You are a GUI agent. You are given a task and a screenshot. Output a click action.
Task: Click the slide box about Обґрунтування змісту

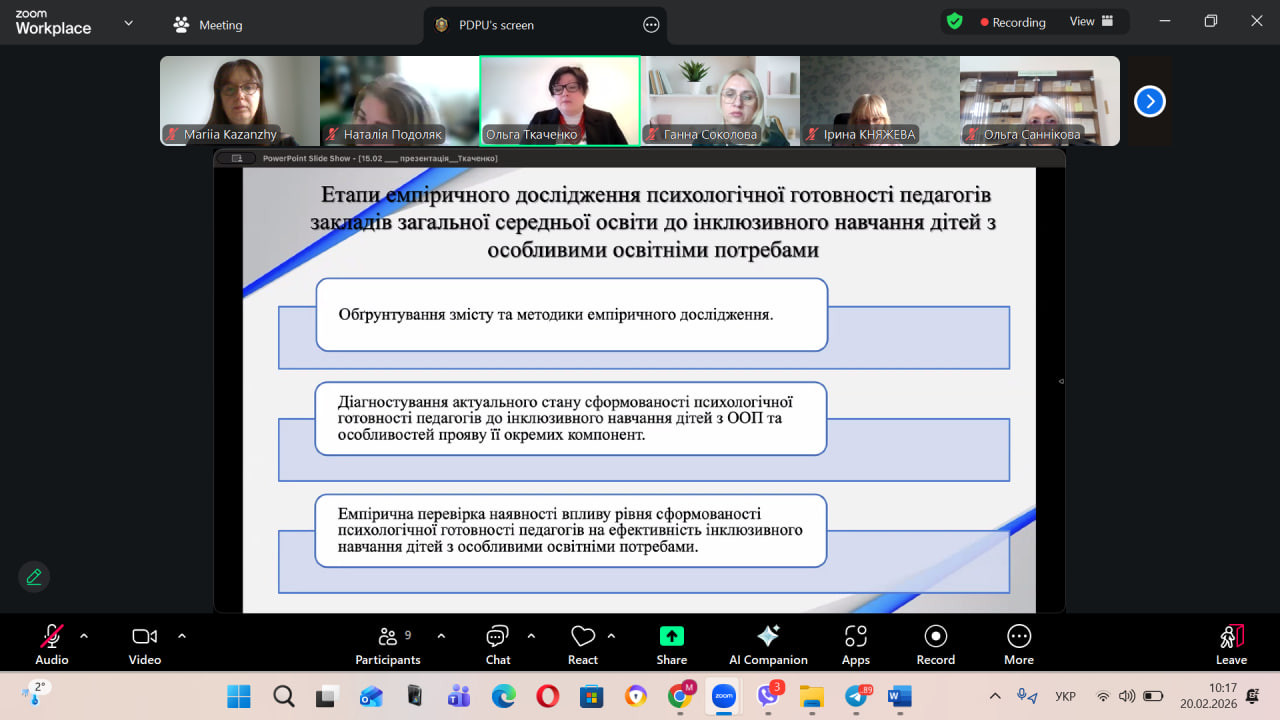pos(572,315)
